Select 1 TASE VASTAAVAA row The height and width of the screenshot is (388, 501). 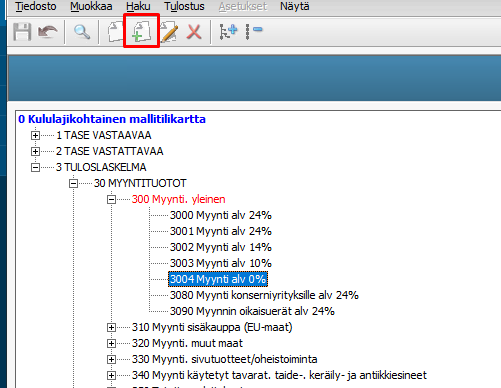click(104, 135)
